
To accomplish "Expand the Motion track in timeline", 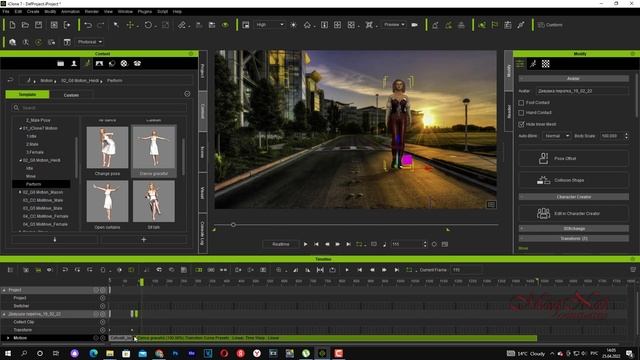I will click(x=8, y=338).
